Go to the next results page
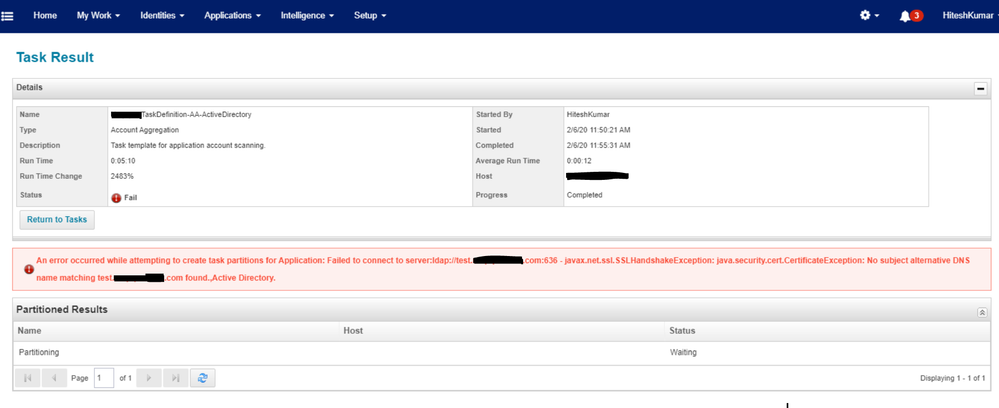The height and width of the screenshot is (408, 999). click(x=149, y=378)
